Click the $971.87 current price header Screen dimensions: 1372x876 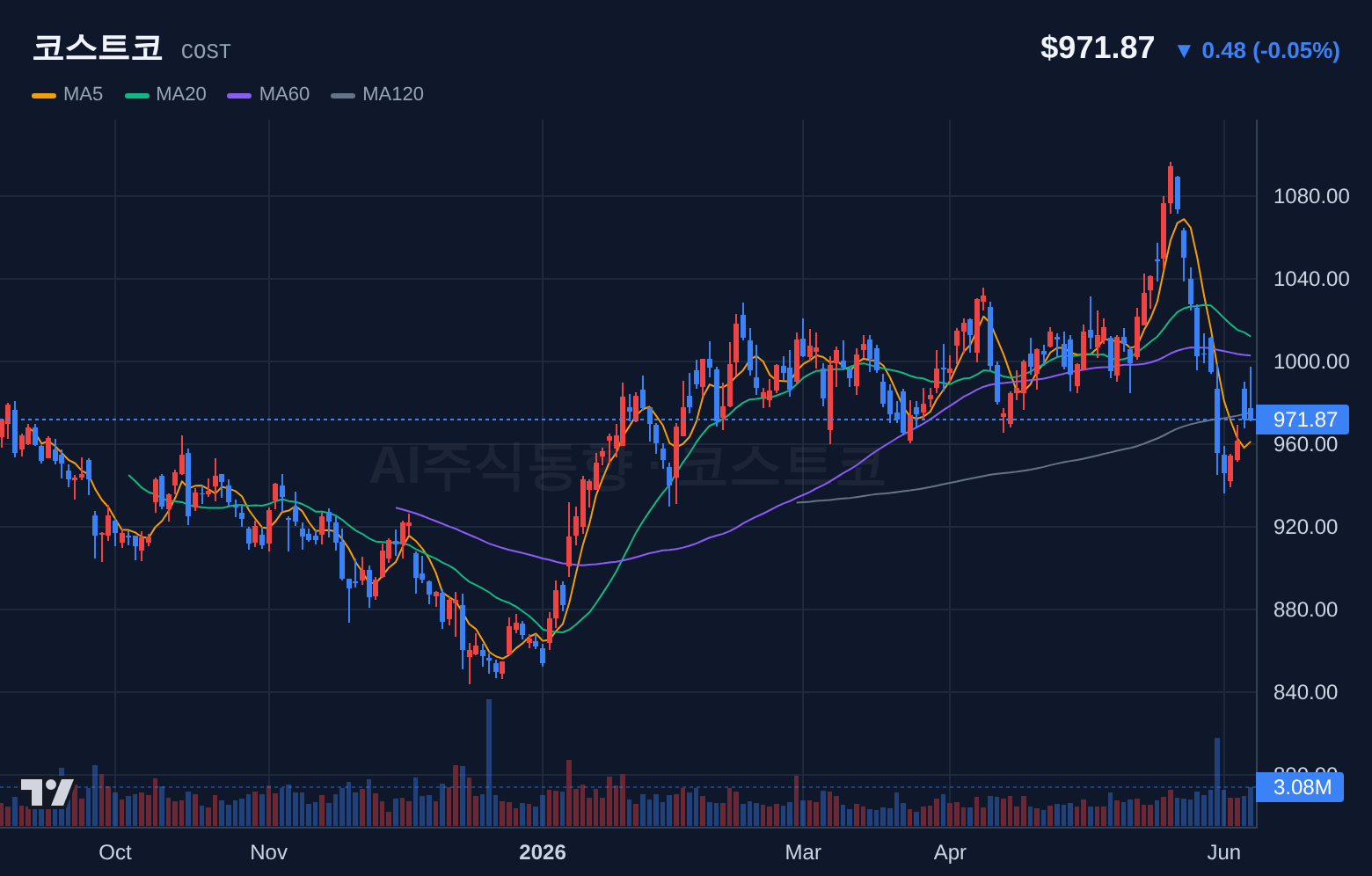tap(1097, 47)
